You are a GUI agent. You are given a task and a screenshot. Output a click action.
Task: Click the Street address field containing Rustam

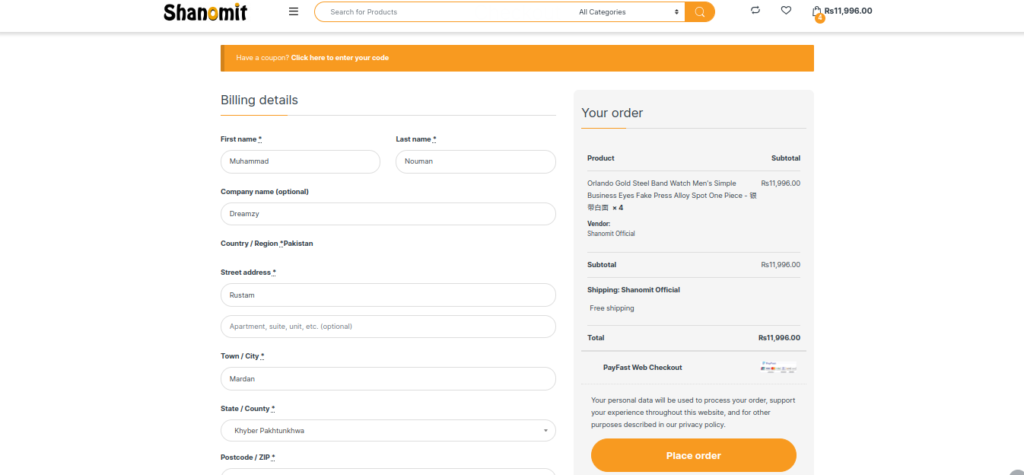point(388,295)
